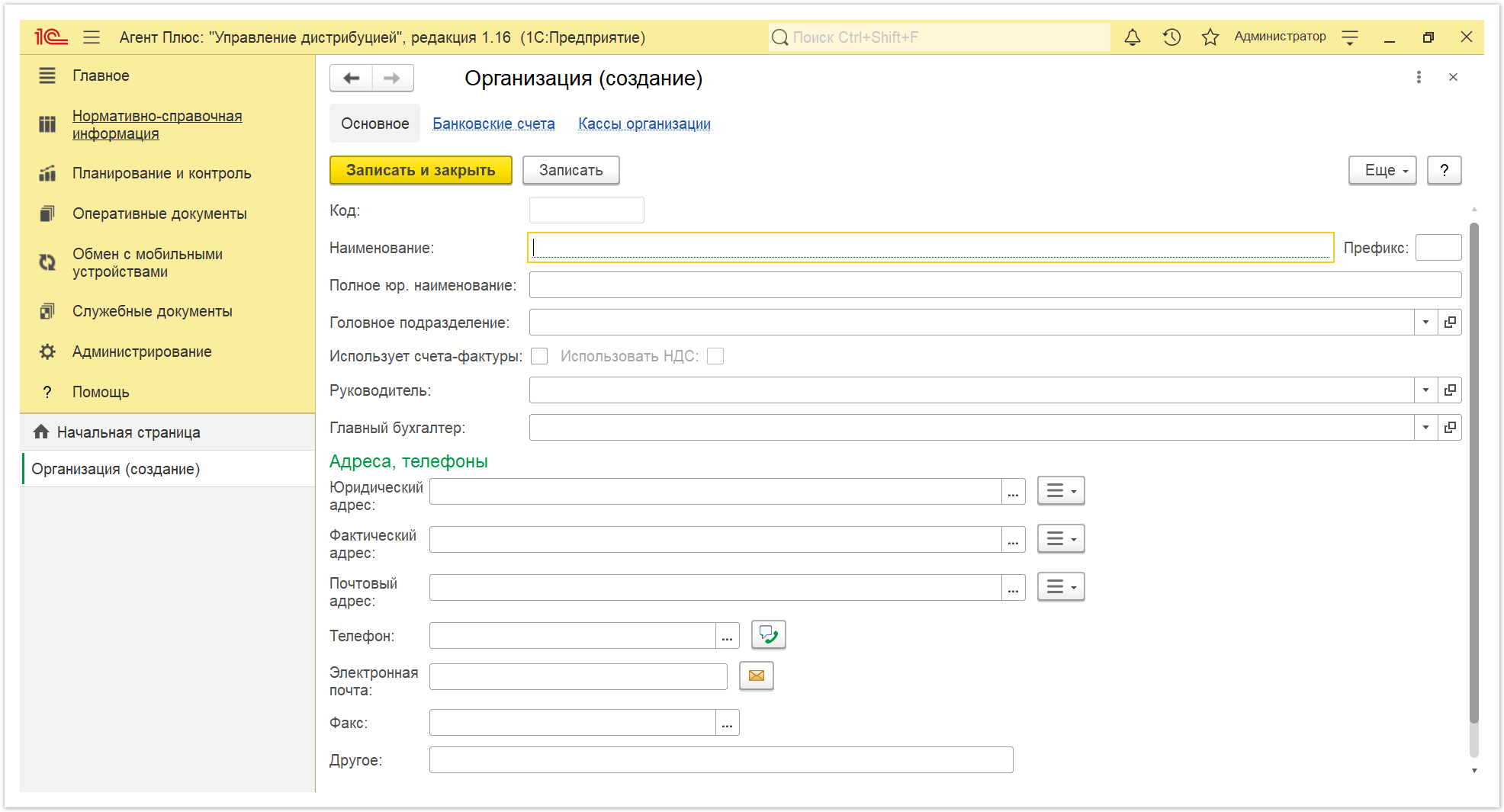Open the help question-mark button

point(1444,170)
